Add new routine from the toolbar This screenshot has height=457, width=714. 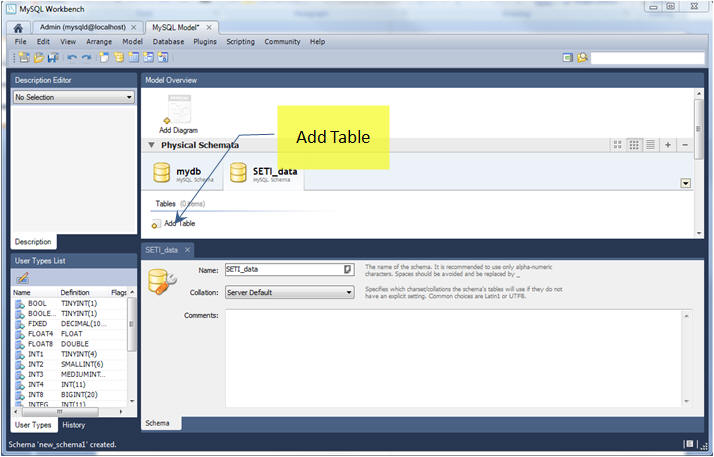click(x=163, y=57)
